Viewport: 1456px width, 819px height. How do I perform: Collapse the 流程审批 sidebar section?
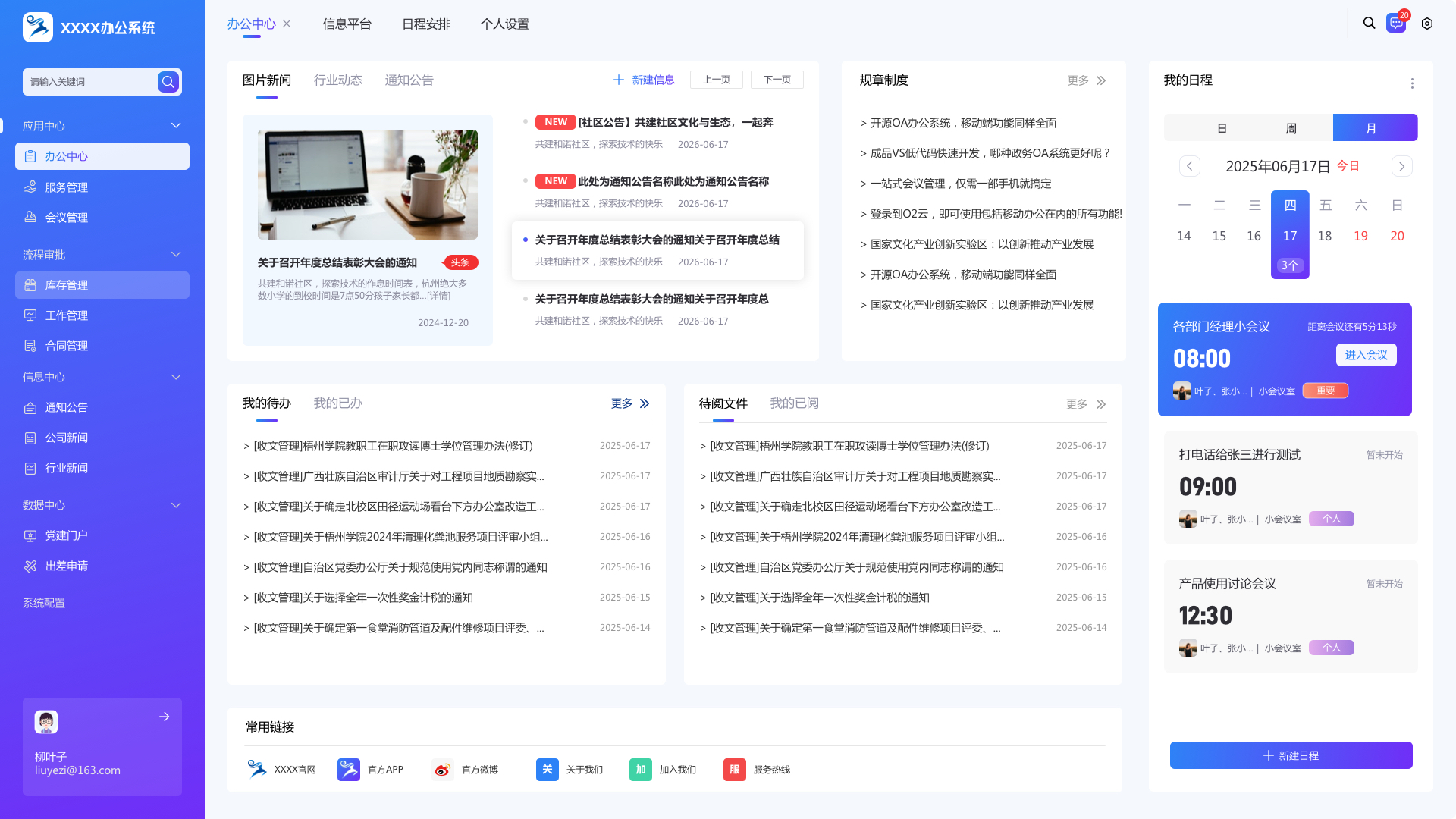[x=176, y=255]
